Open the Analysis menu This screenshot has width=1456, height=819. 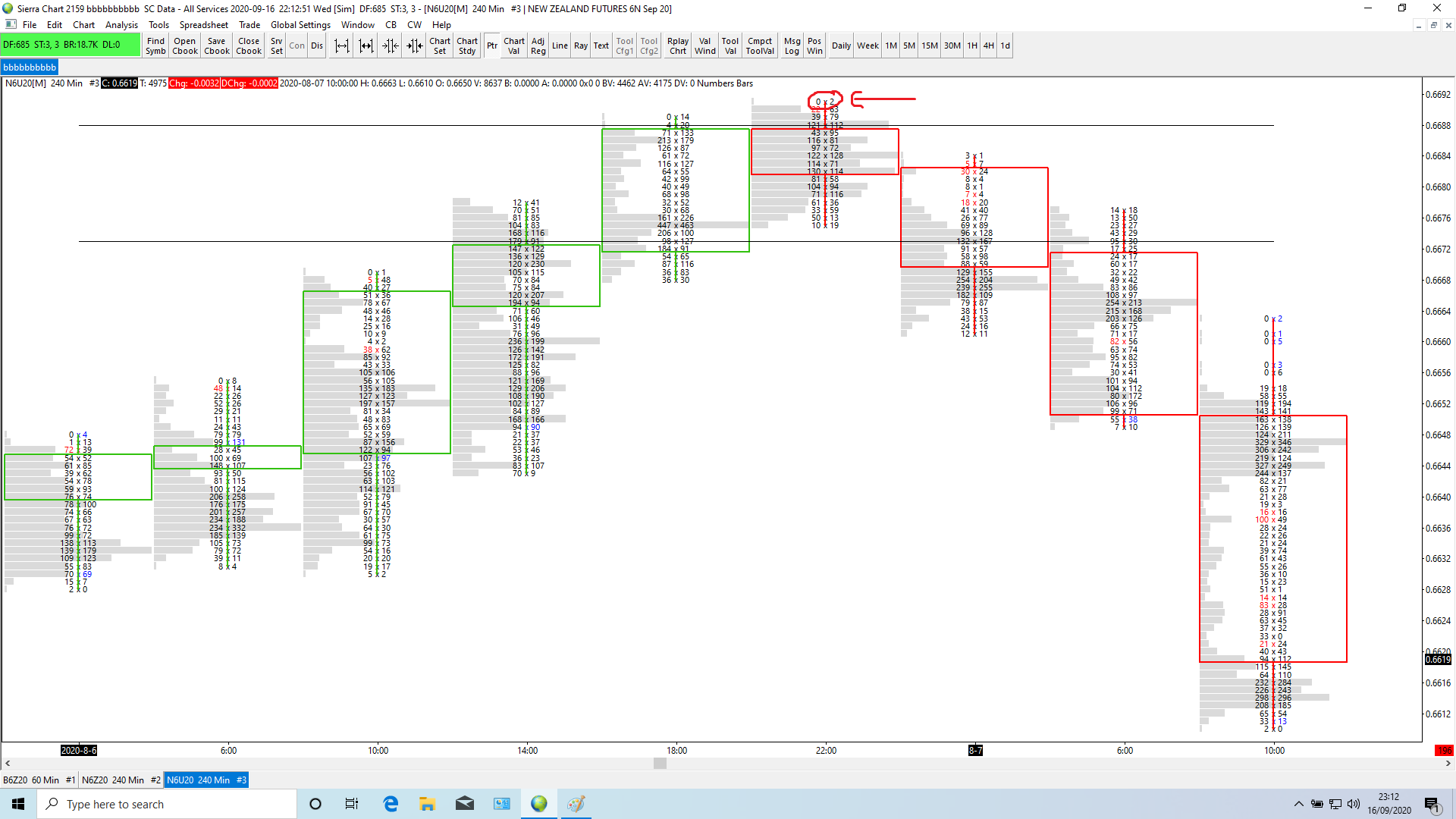click(x=121, y=25)
